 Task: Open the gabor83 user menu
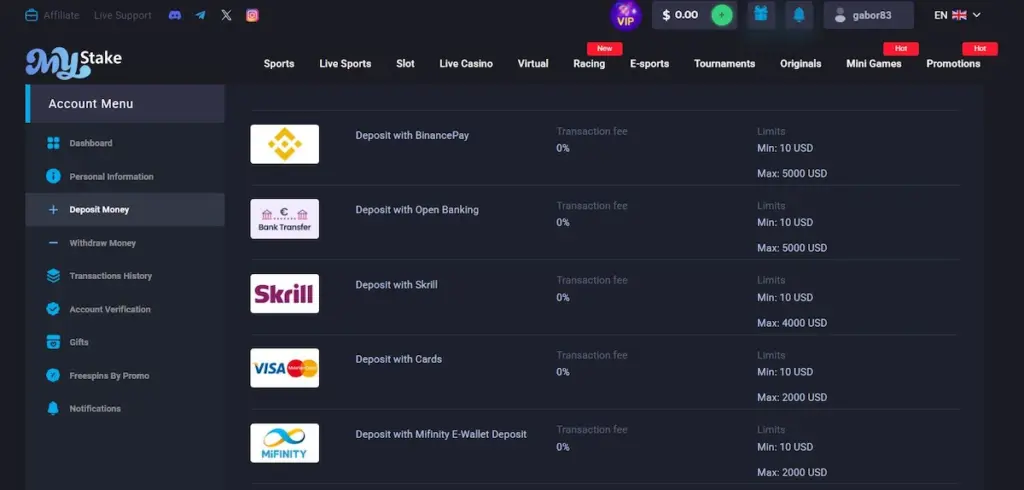coord(869,15)
